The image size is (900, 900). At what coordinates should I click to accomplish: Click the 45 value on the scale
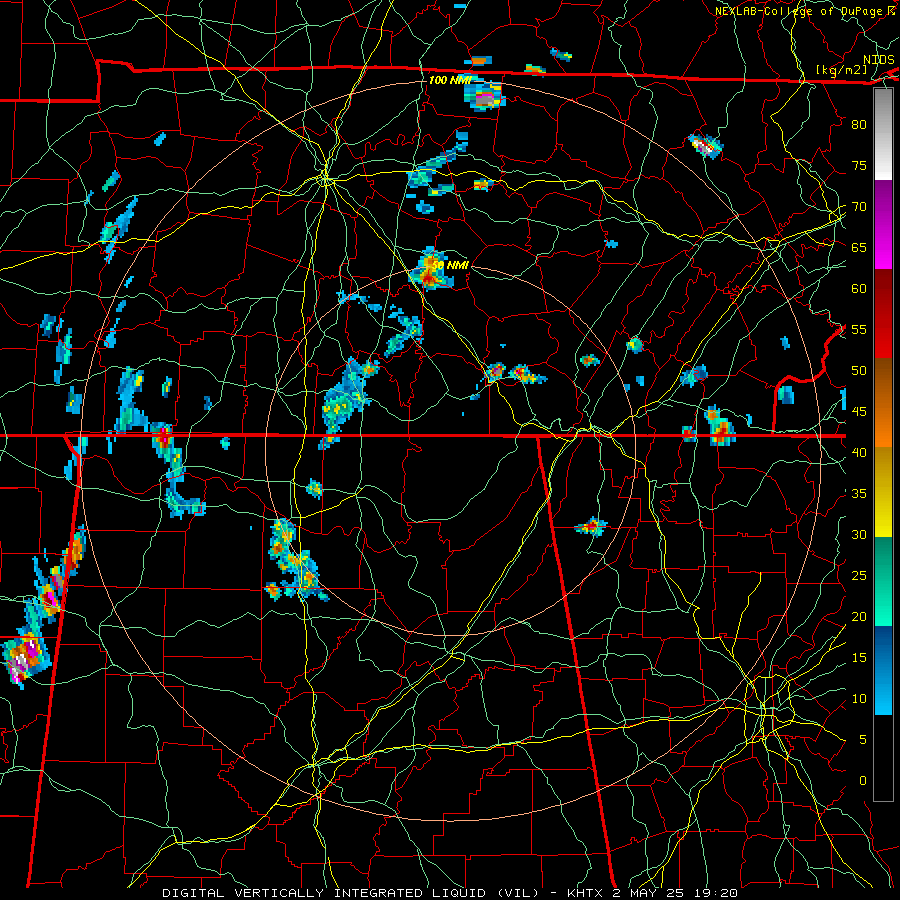click(859, 412)
